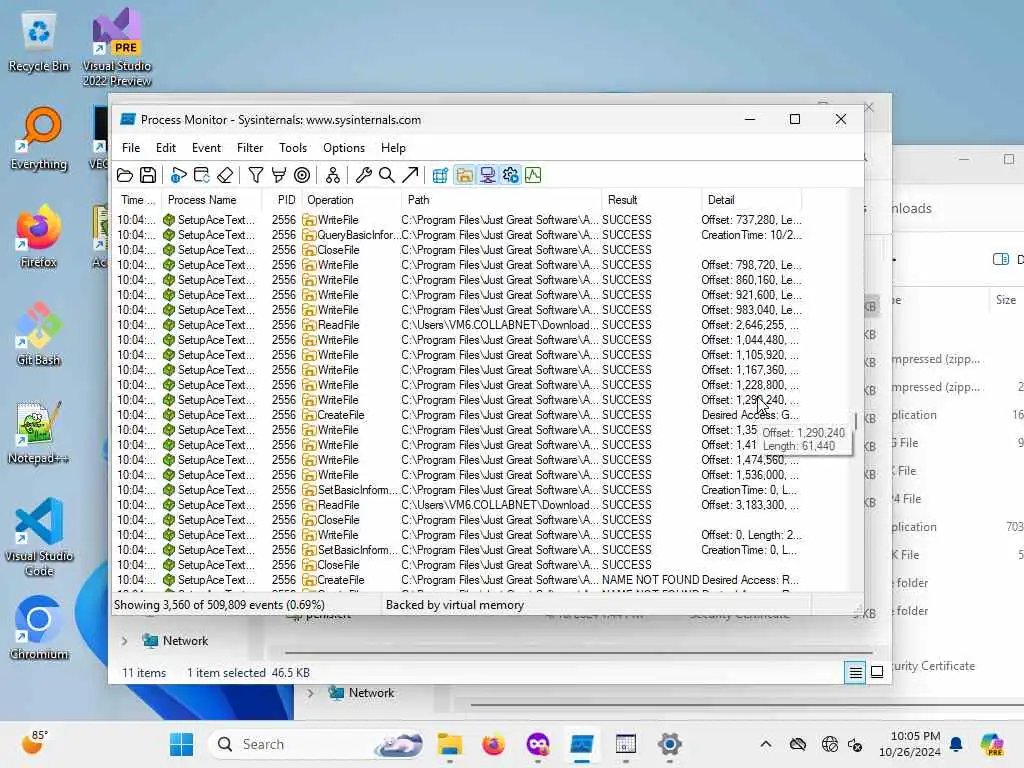Toggle event capture with the Capture icon
This screenshot has height=768, width=1024.
pos(178,175)
